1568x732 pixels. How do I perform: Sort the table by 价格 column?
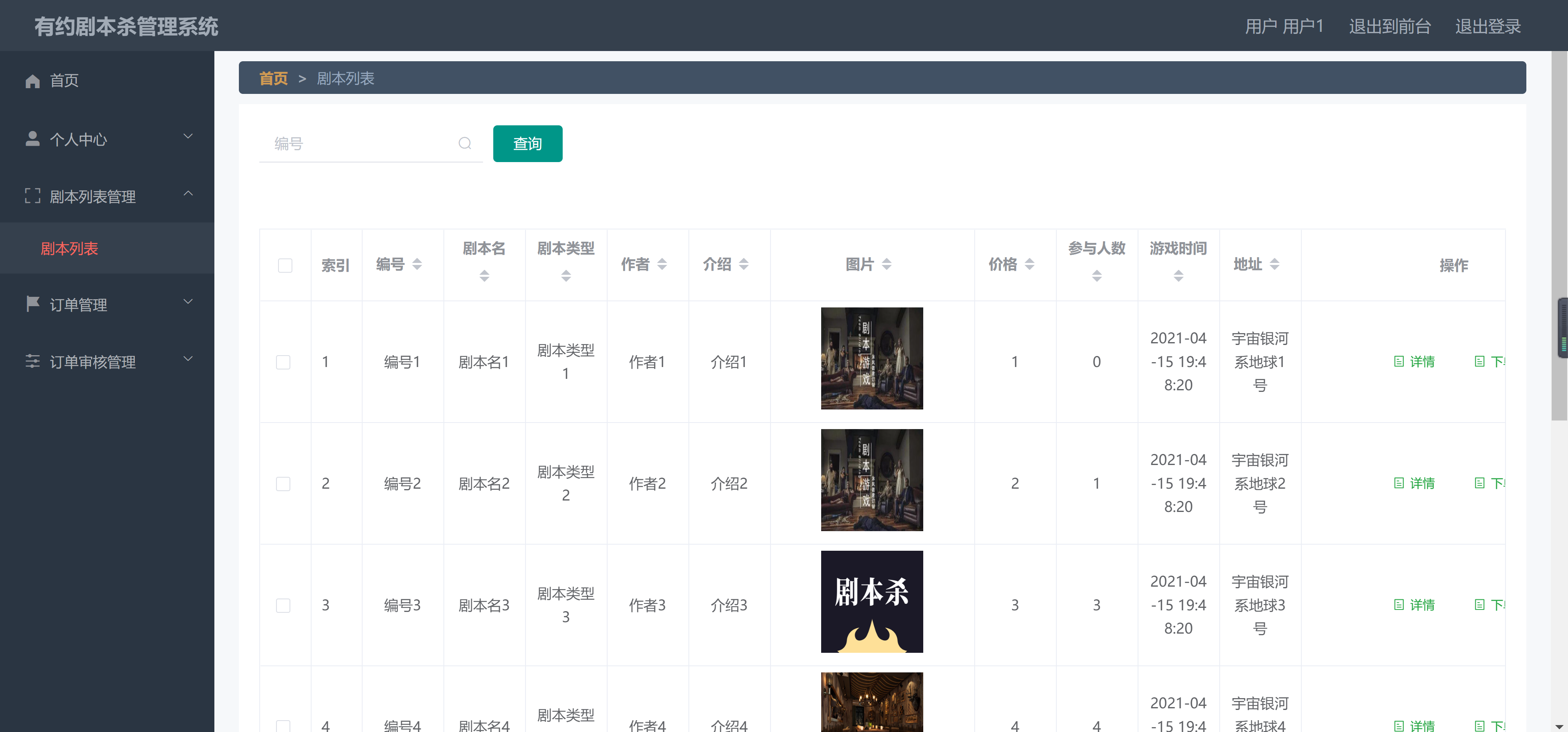point(1030,264)
